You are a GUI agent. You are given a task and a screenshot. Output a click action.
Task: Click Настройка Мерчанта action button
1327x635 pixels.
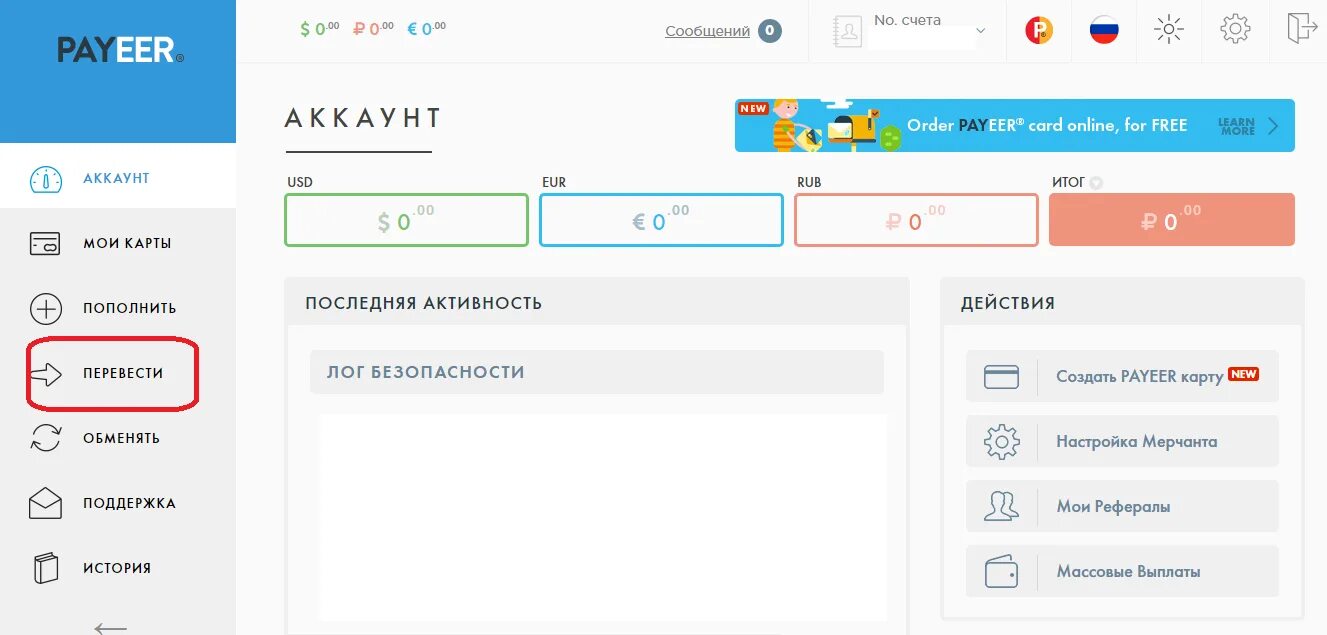[1122, 441]
